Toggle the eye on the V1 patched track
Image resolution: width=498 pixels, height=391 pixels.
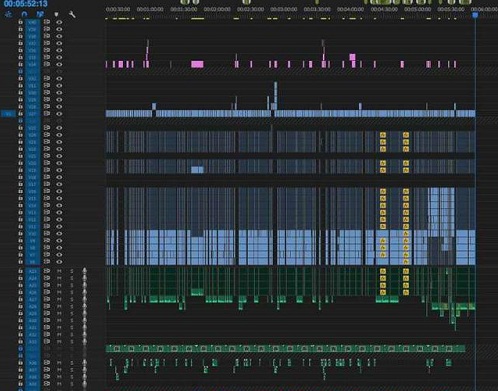point(59,114)
